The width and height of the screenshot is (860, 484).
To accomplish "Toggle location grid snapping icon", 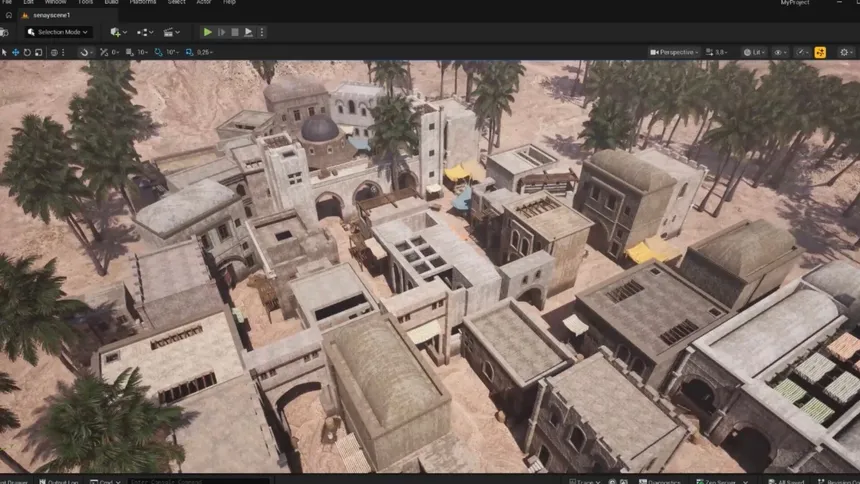I will pyautogui.click(x=129, y=52).
